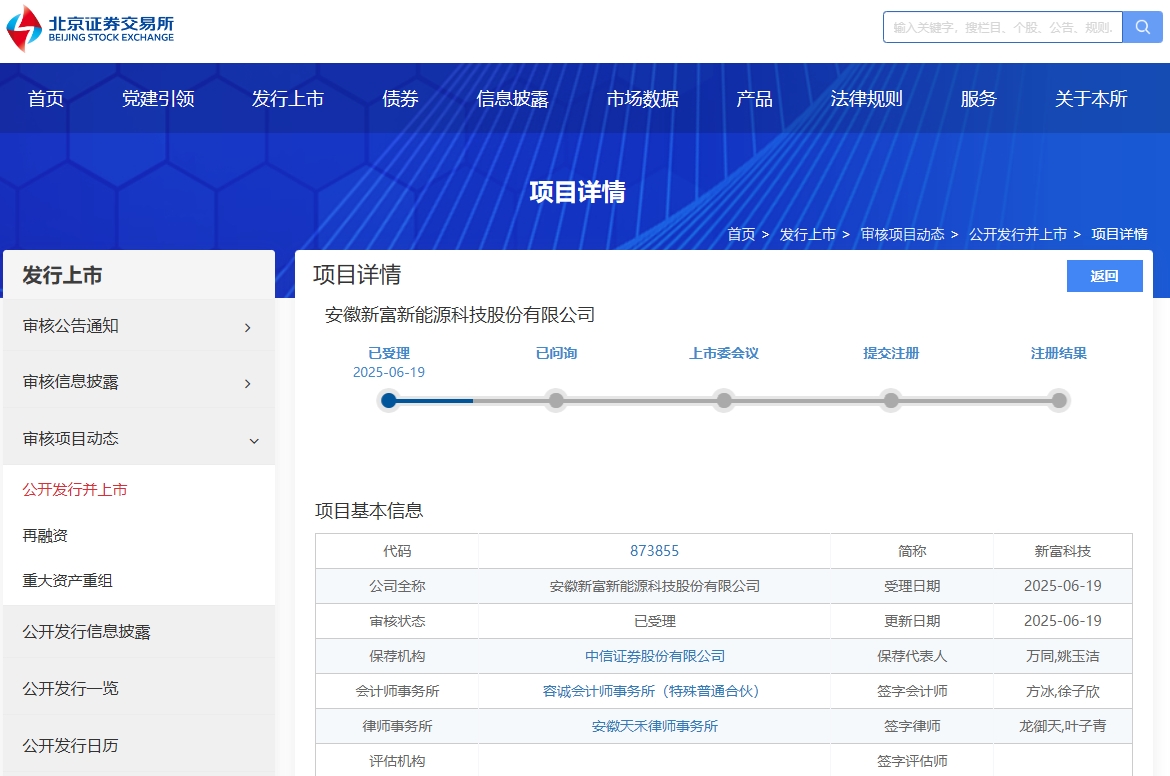Click 首页 in the breadcrumb trail
Screen dimensions: 1170x776
pos(742,234)
